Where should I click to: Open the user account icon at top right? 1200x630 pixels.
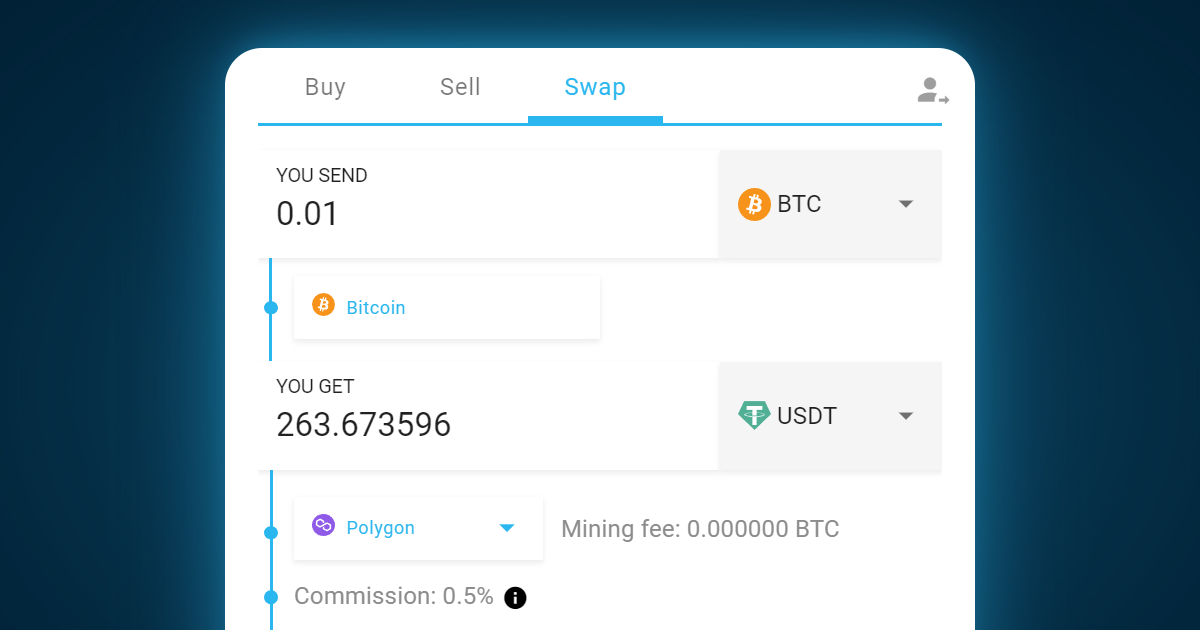[x=930, y=90]
